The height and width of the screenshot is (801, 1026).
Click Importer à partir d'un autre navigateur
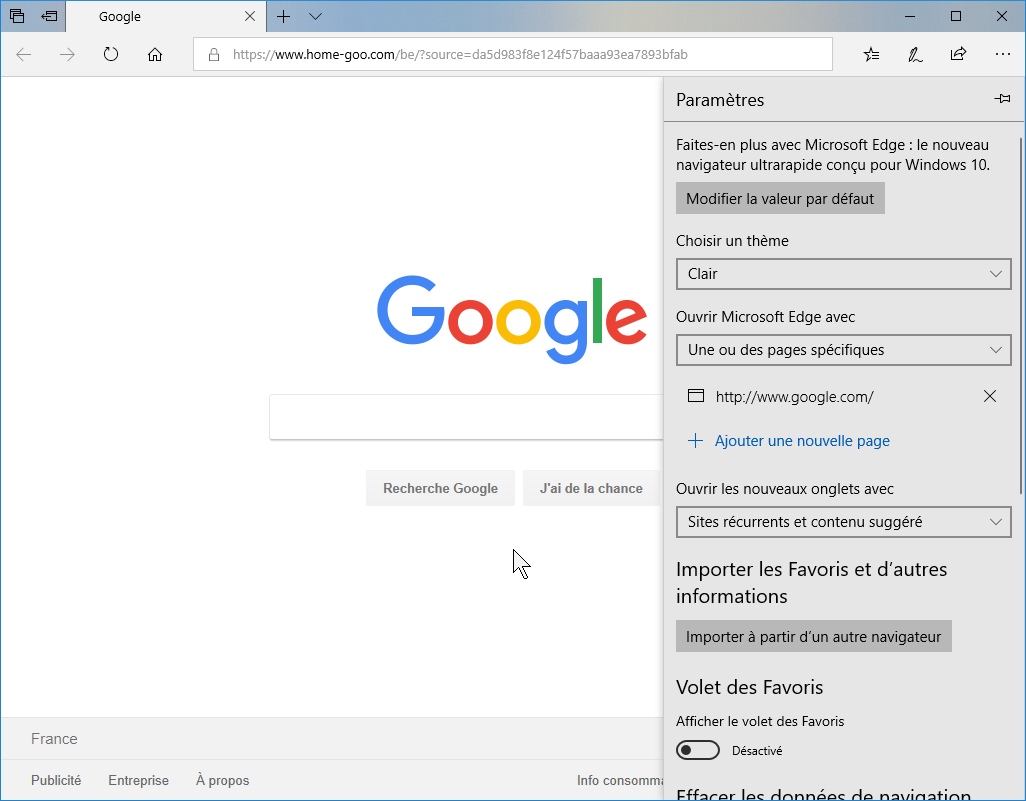813,636
